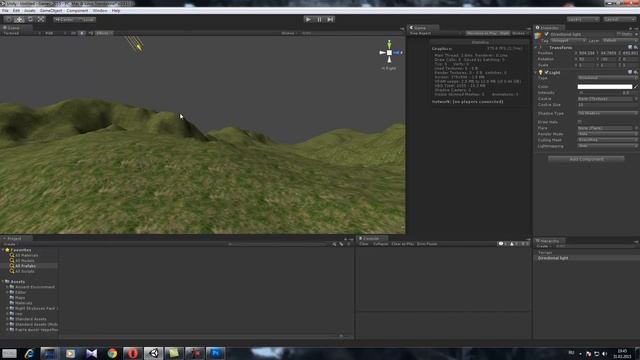The image size is (640, 360).
Task: Click the eyedropper next to Color
Action: (x=636, y=87)
